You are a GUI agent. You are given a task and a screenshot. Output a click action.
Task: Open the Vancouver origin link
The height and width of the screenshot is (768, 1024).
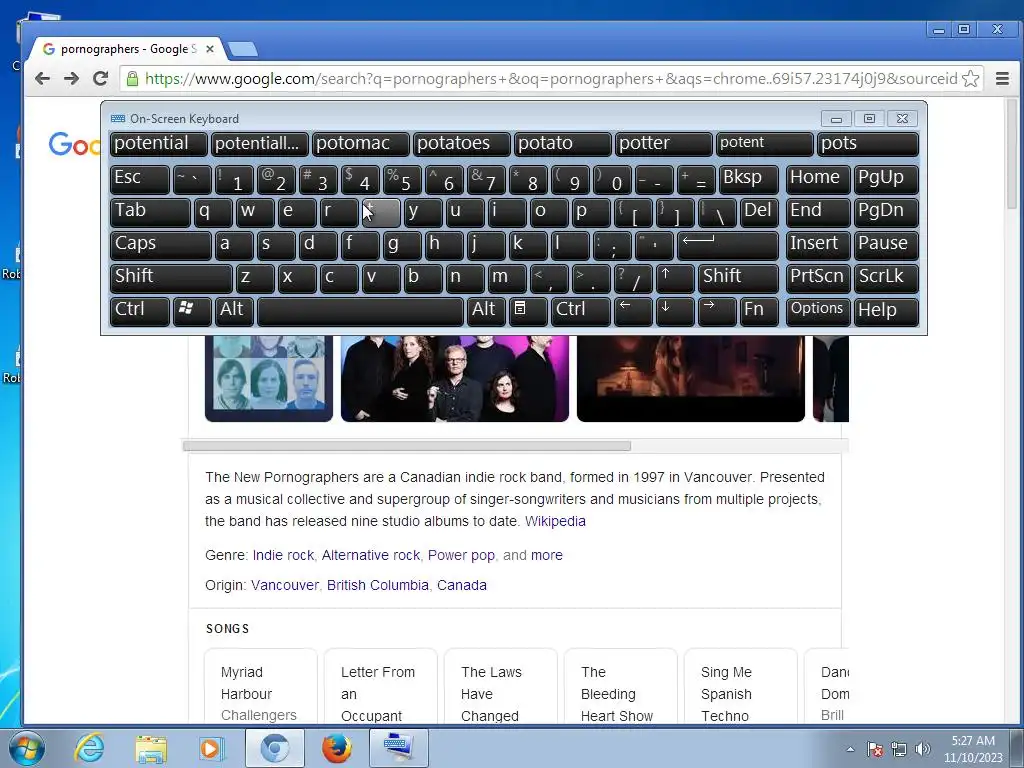coord(285,585)
